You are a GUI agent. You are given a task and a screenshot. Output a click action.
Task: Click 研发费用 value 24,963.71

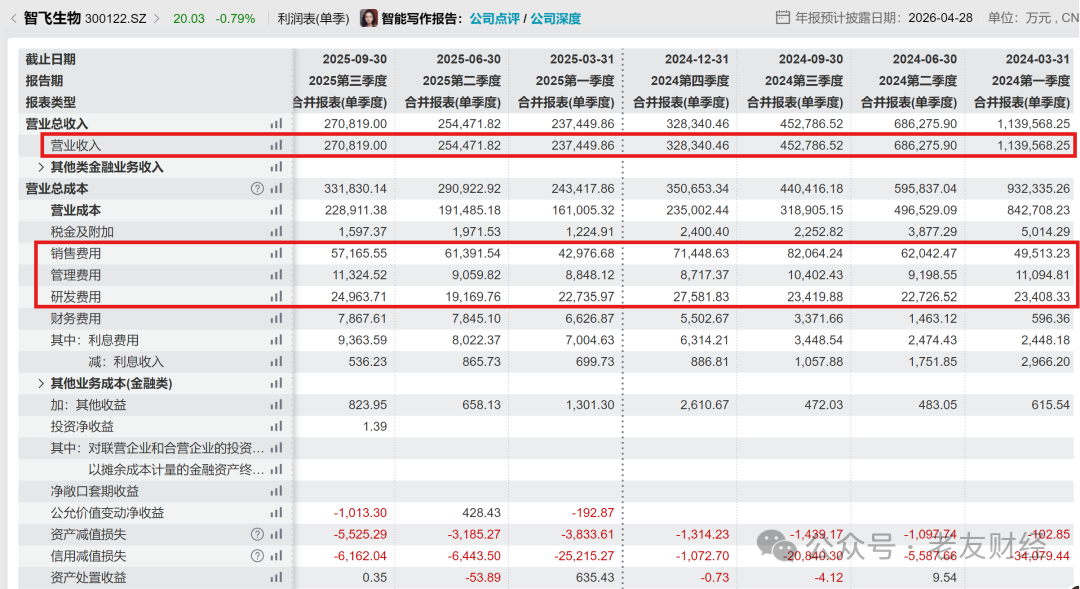tap(359, 297)
